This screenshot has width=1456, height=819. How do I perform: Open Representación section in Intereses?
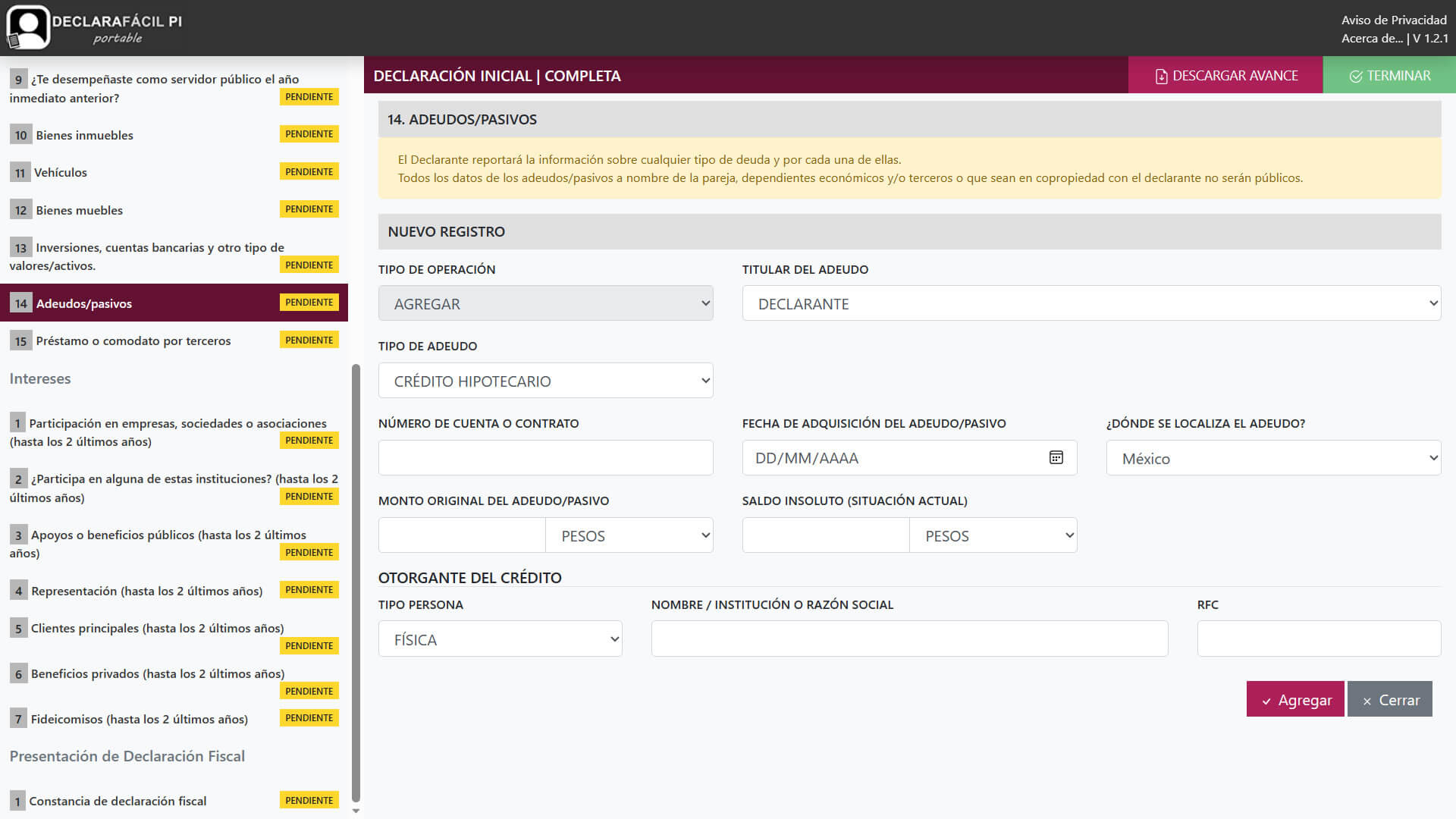coord(174,590)
